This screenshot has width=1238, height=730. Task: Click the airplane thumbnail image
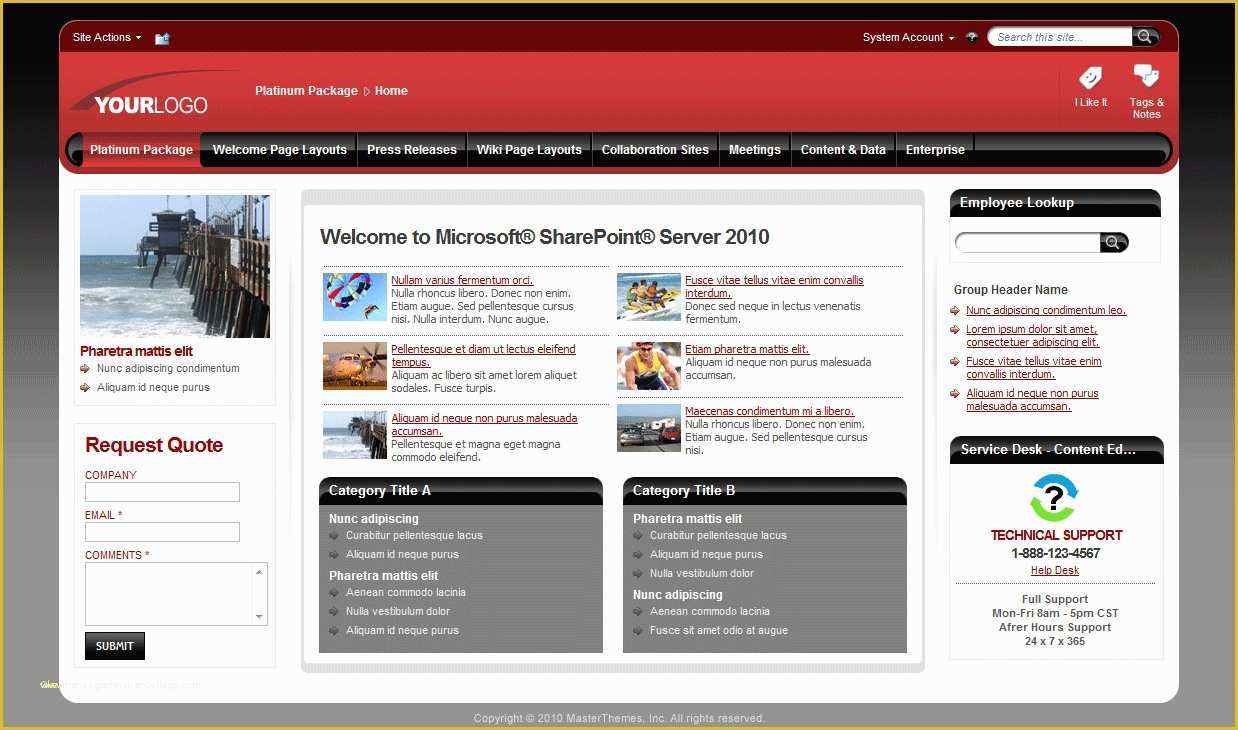(x=355, y=366)
